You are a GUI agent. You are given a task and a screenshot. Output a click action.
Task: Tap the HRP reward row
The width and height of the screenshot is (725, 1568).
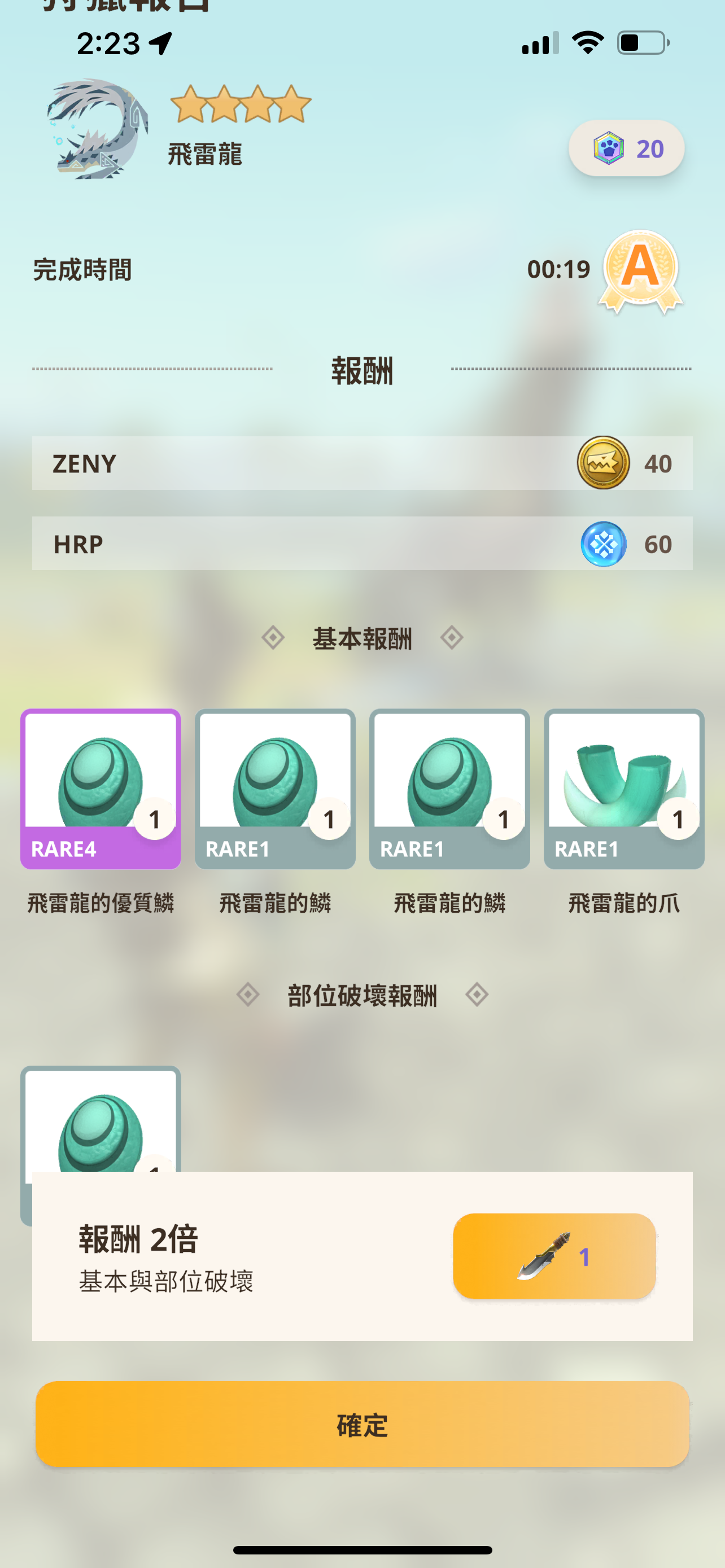(x=362, y=544)
